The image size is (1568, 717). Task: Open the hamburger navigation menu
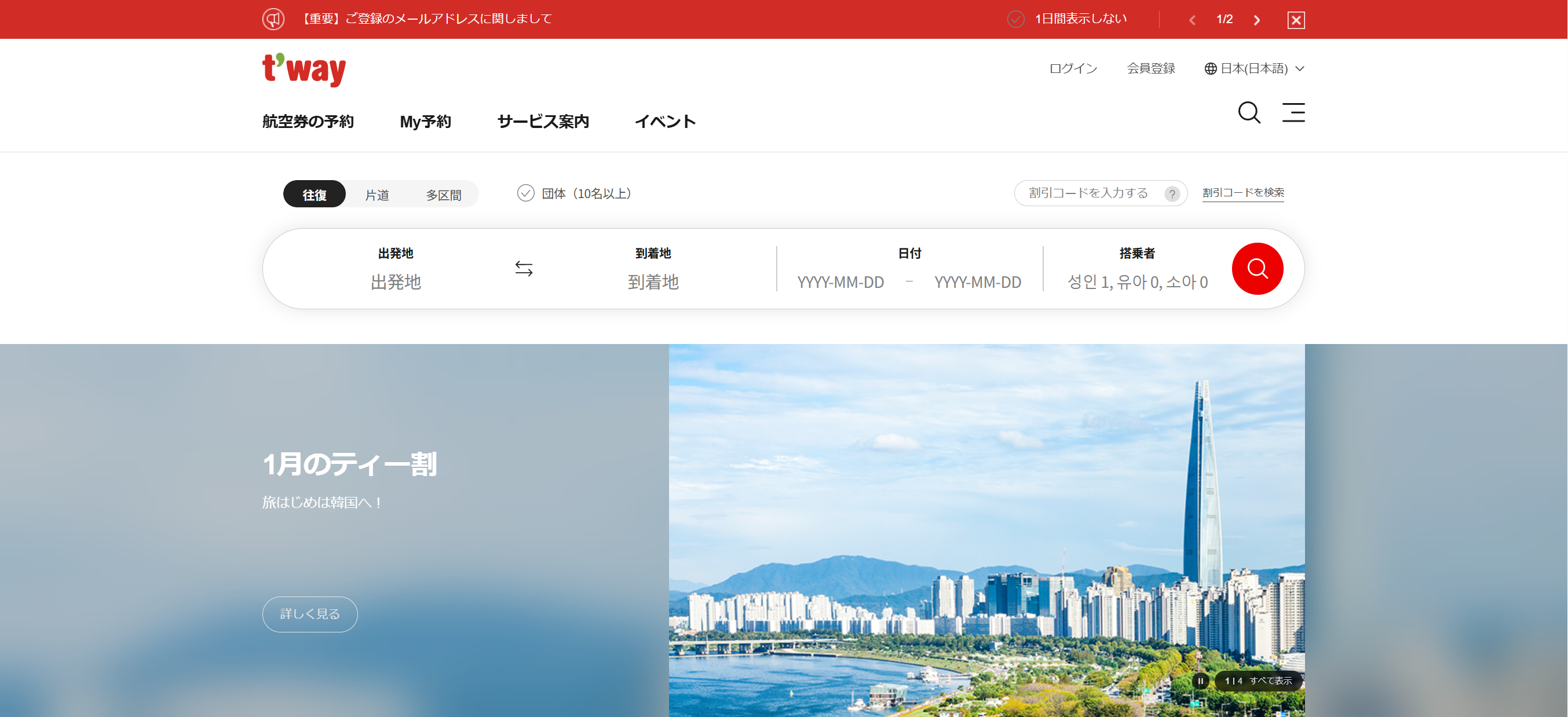(x=1293, y=113)
